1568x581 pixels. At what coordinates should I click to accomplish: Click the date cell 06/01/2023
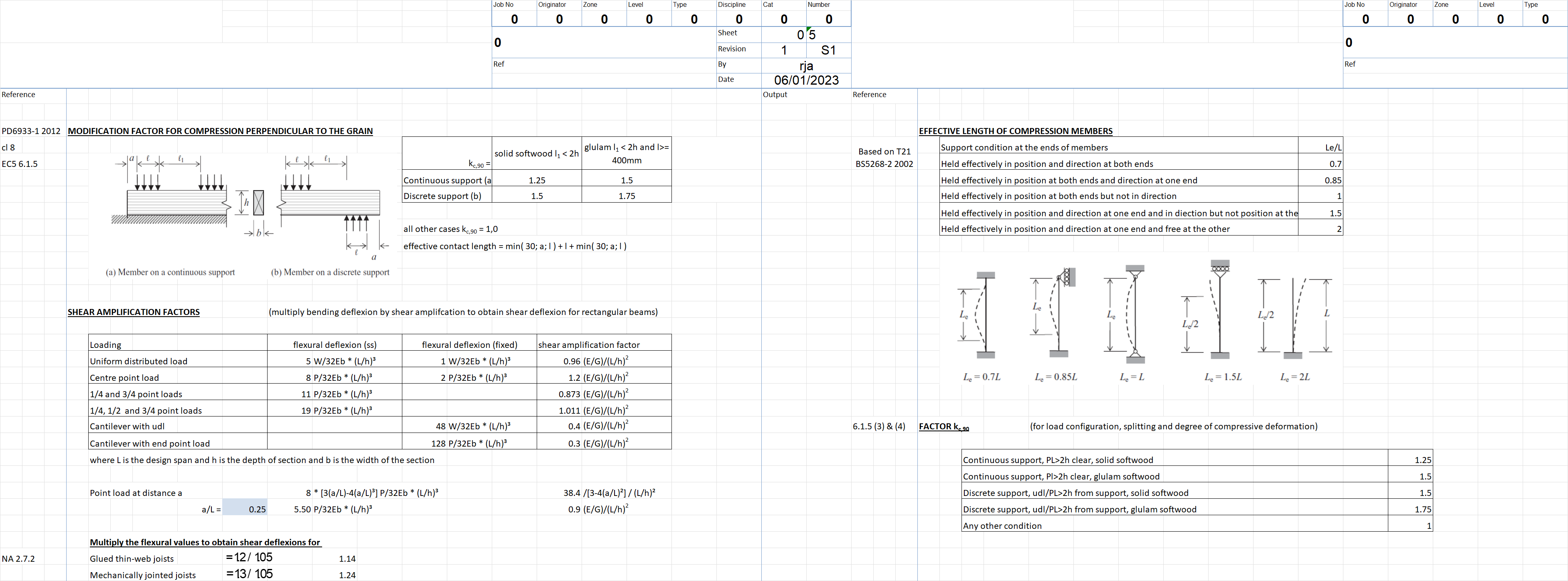pos(806,80)
